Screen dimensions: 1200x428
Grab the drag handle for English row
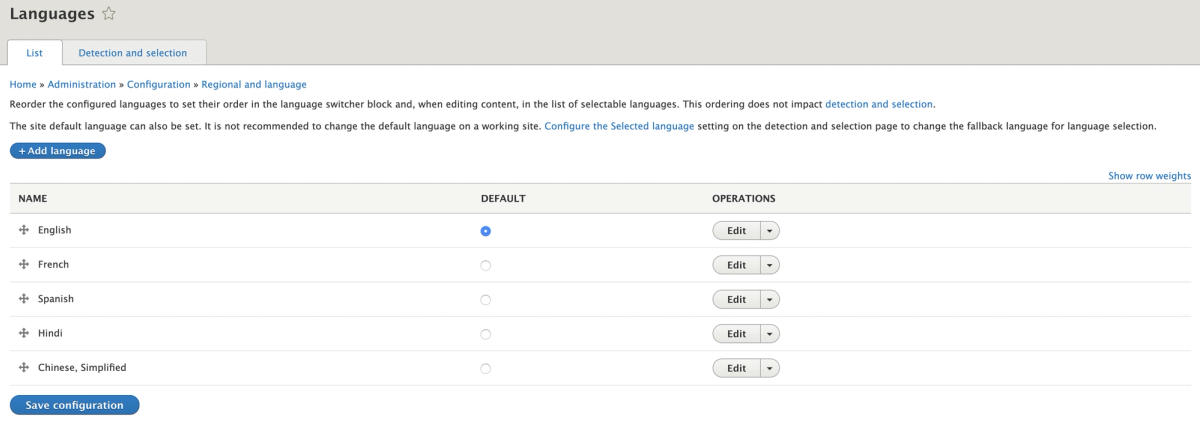24,230
